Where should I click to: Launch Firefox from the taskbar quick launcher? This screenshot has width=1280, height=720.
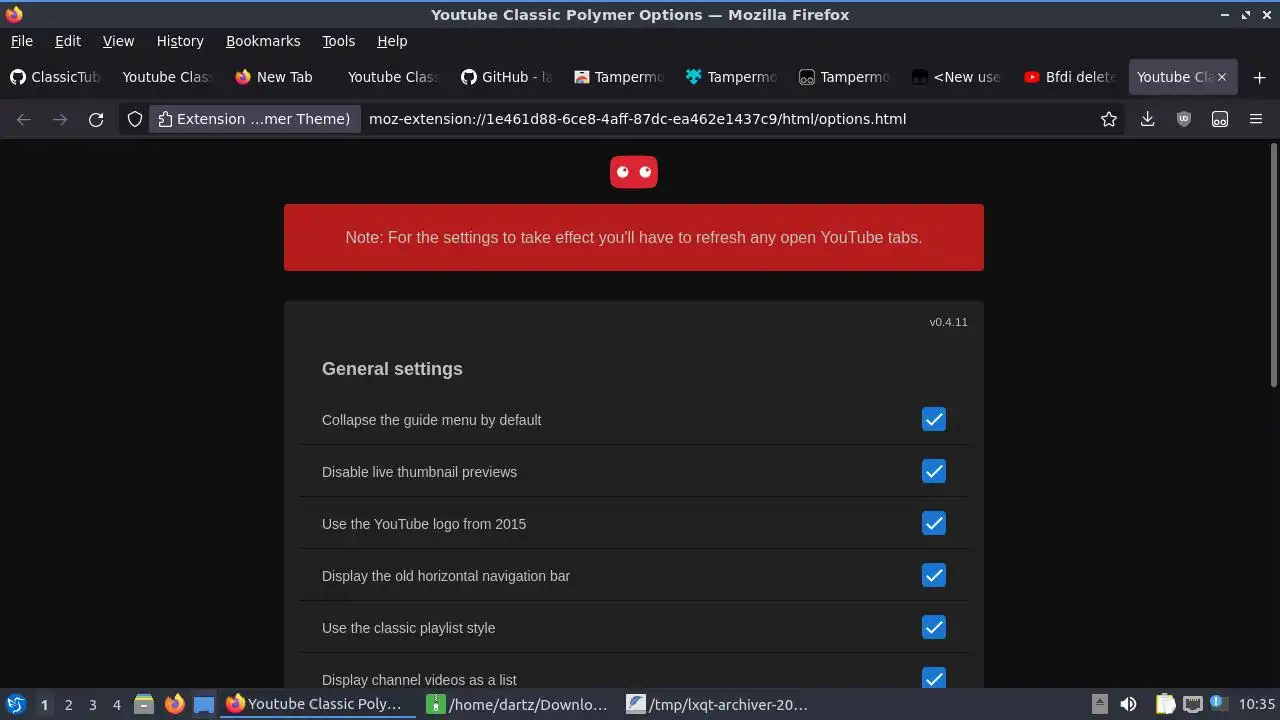pos(174,704)
